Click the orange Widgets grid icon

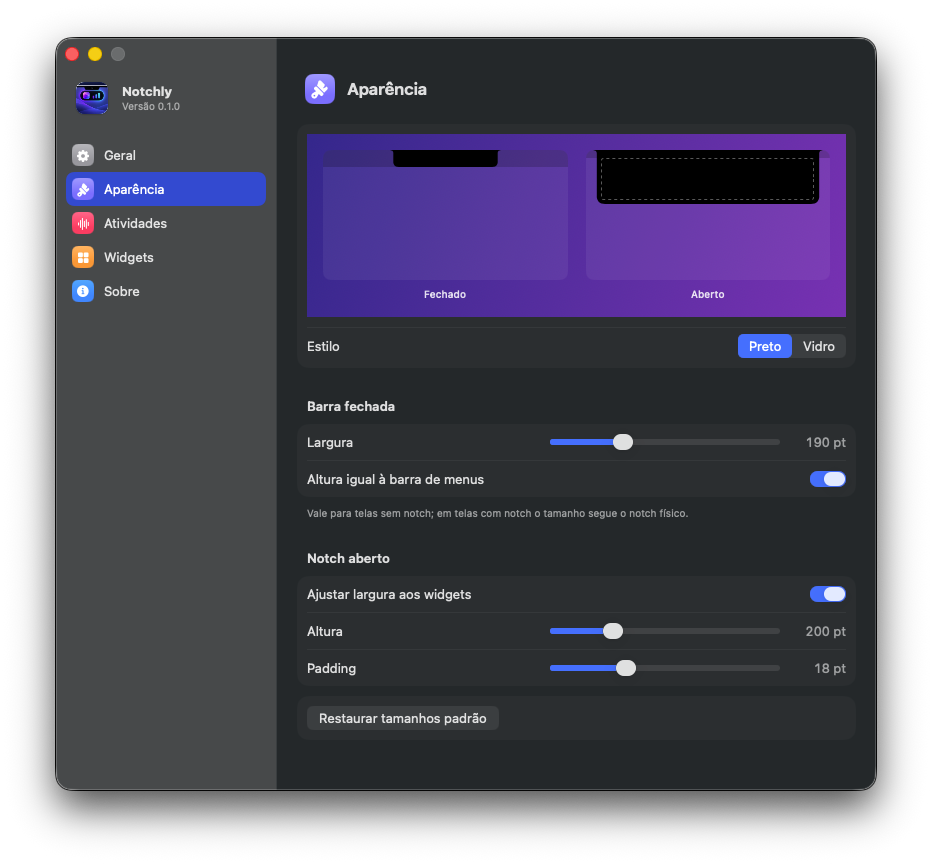coord(83,257)
